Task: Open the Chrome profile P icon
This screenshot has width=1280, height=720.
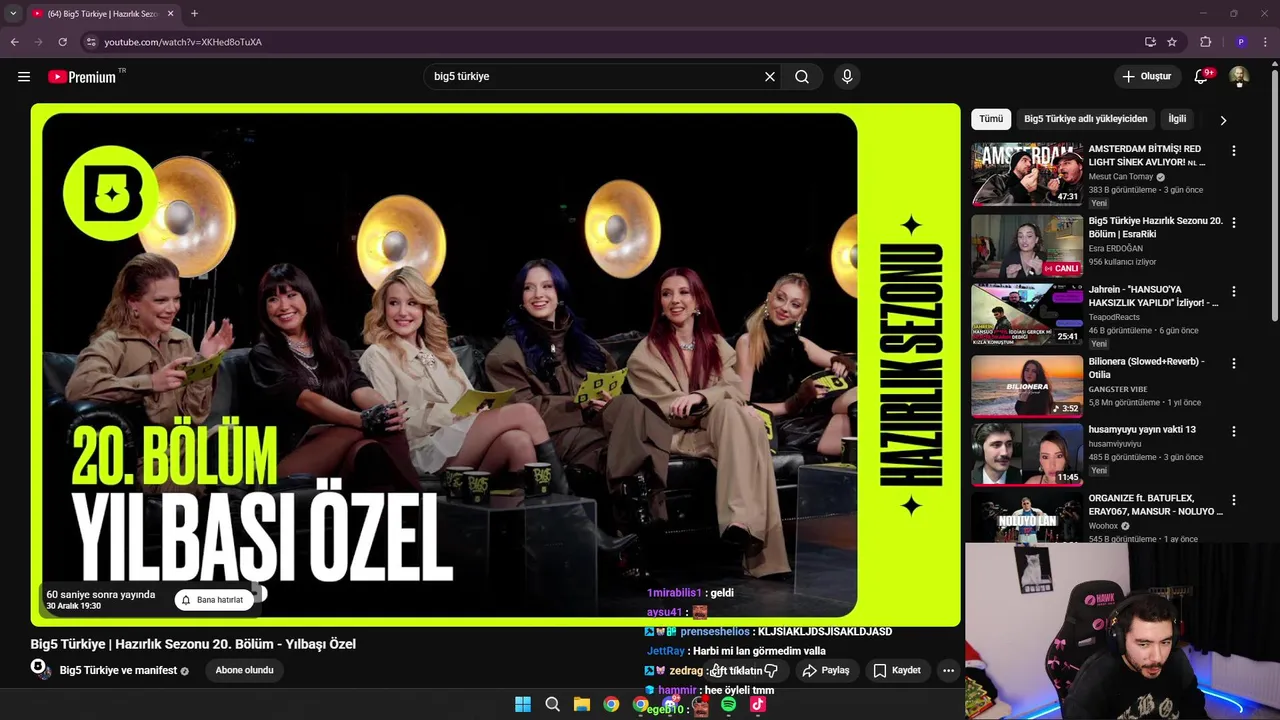Action: click(x=1241, y=42)
